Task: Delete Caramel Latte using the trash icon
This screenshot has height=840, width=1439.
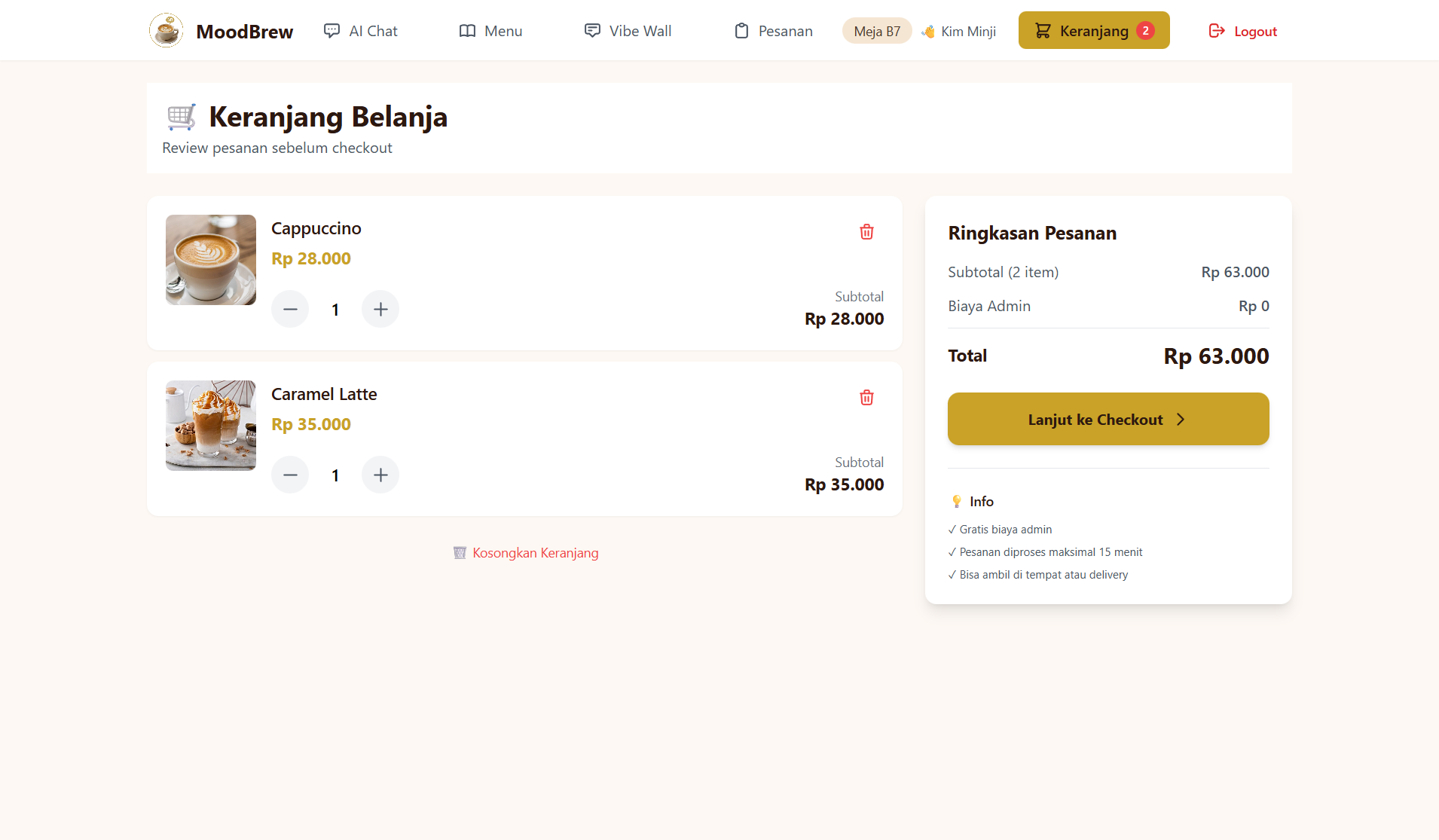Action: click(866, 398)
